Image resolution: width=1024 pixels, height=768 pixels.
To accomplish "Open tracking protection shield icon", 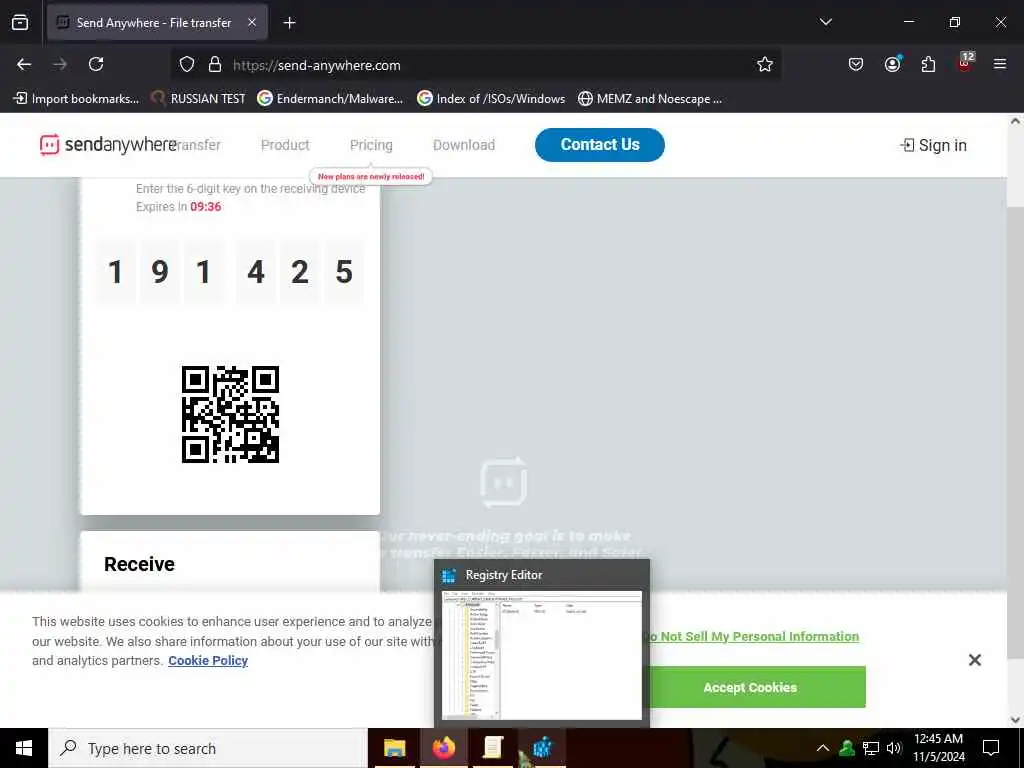I will tap(187, 65).
